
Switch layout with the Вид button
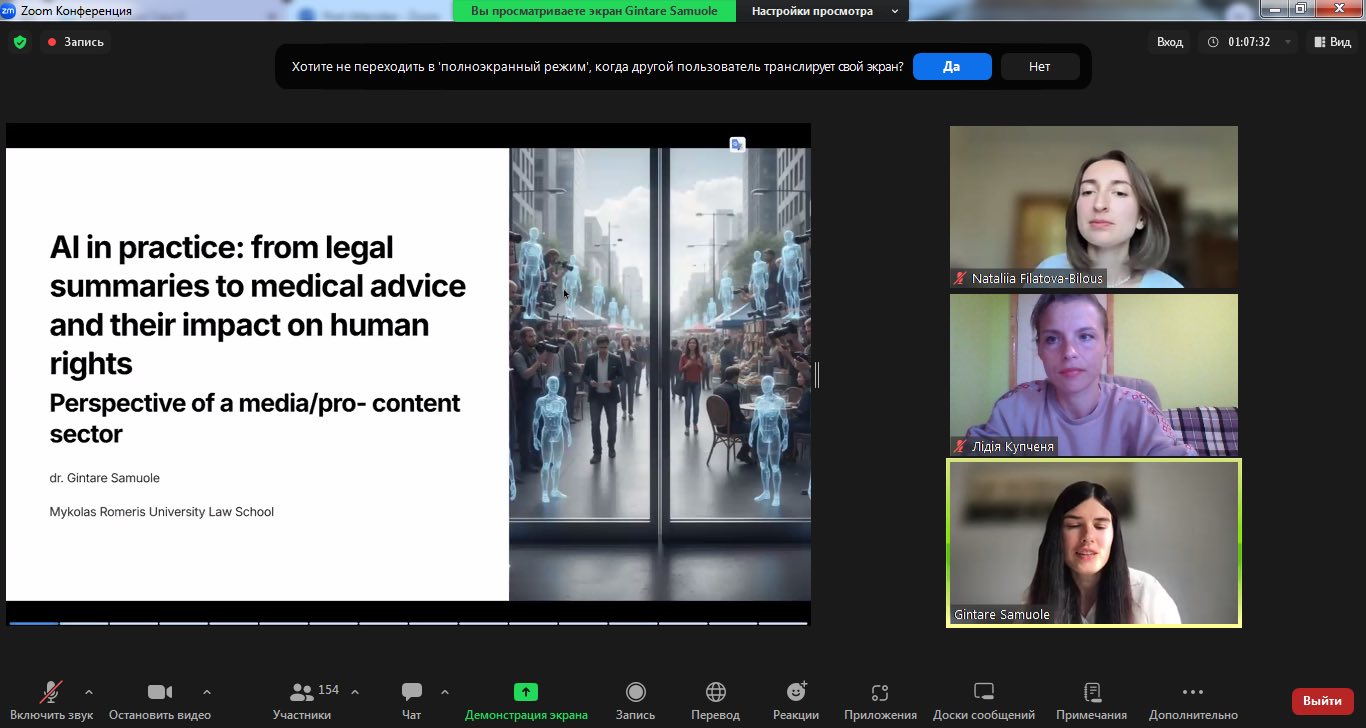pyautogui.click(x=1333, y=42)
